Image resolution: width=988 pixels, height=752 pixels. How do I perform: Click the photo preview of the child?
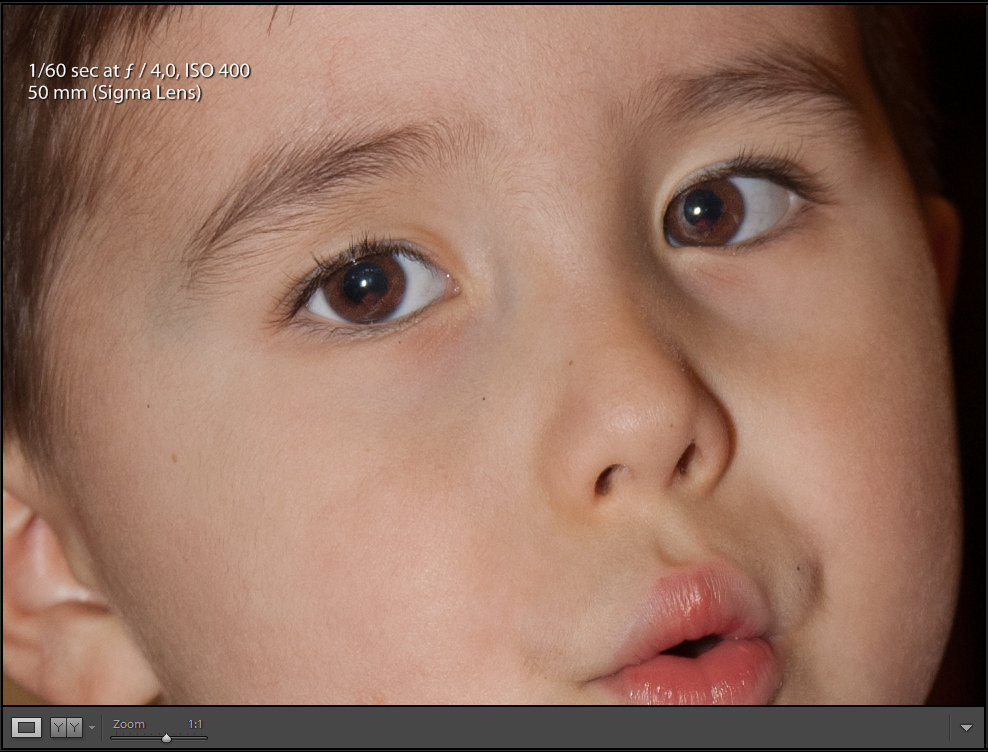click(494, 355)
